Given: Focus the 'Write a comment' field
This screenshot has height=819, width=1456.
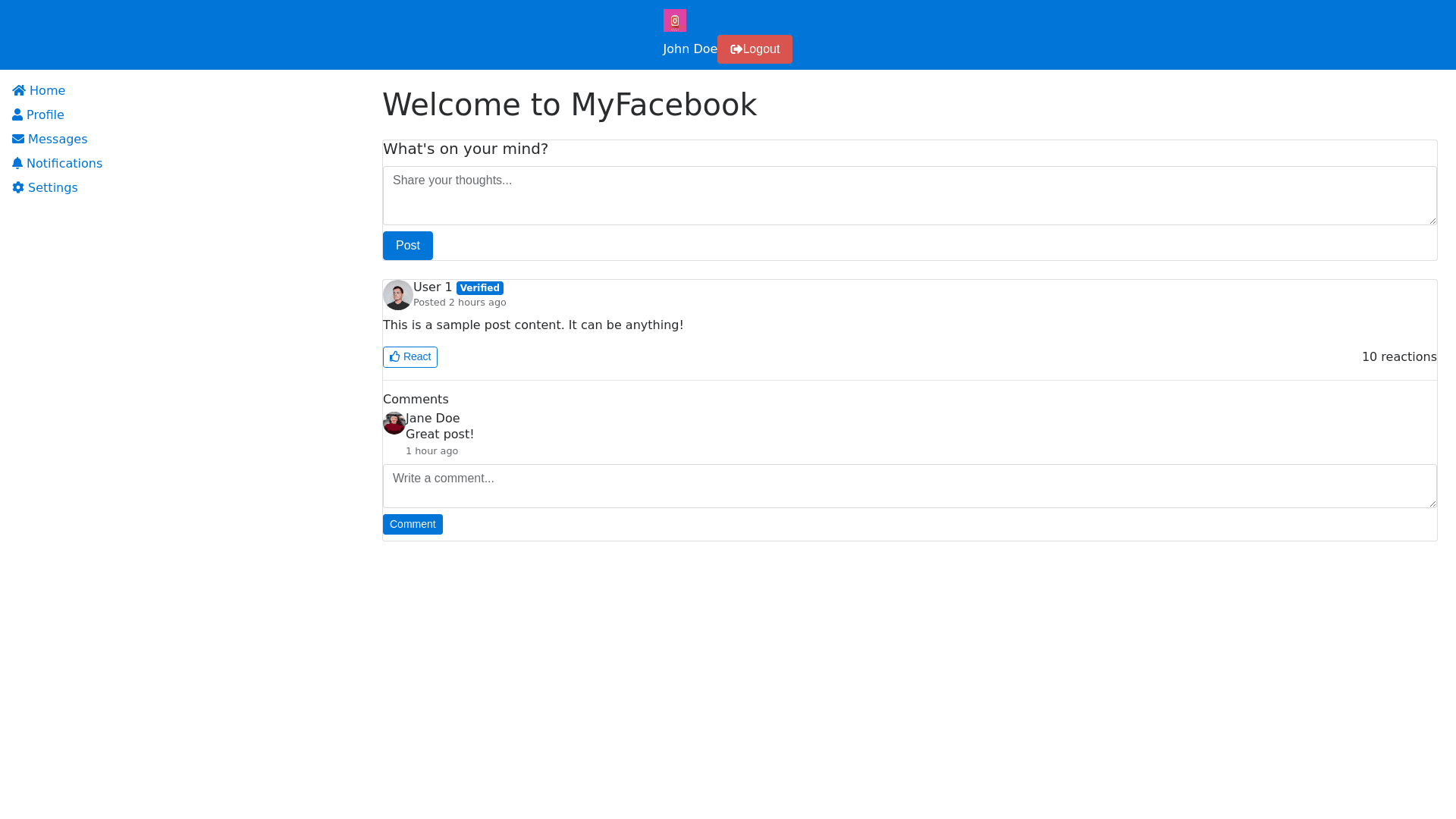Looking at the screenshot, I should [908, 486].
